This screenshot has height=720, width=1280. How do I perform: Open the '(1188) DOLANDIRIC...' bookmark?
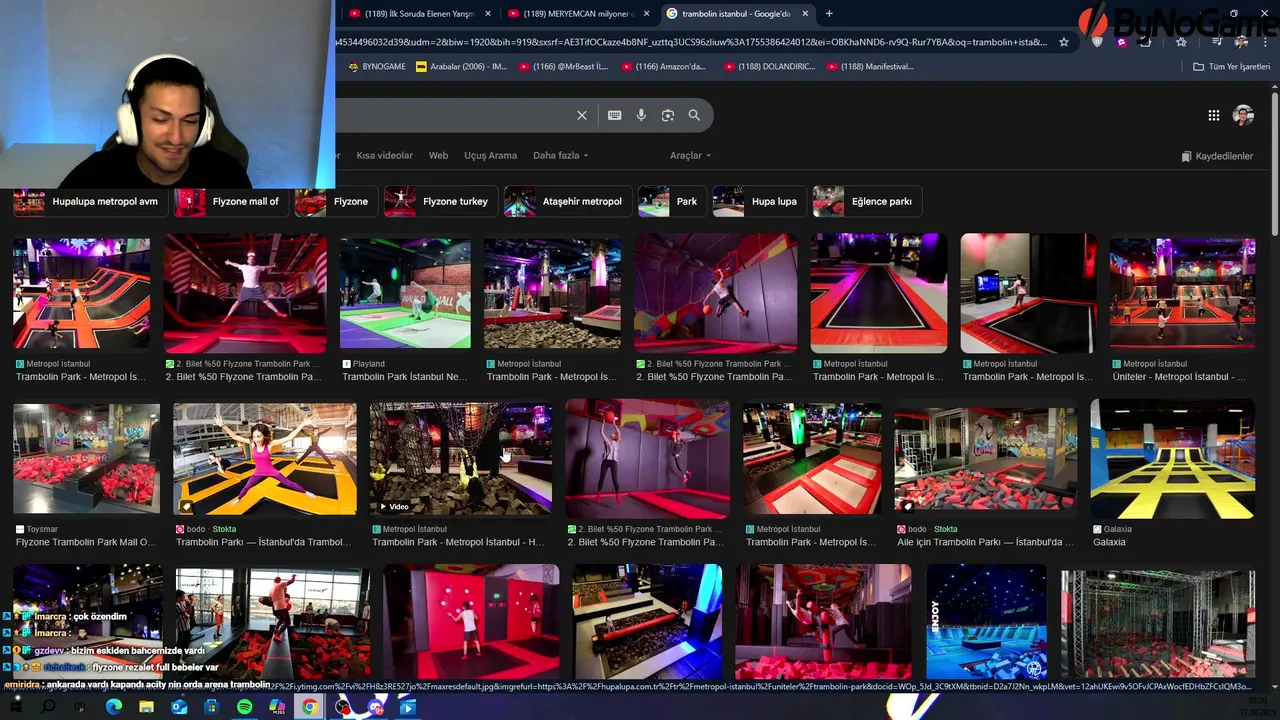[x=769, y=67]
